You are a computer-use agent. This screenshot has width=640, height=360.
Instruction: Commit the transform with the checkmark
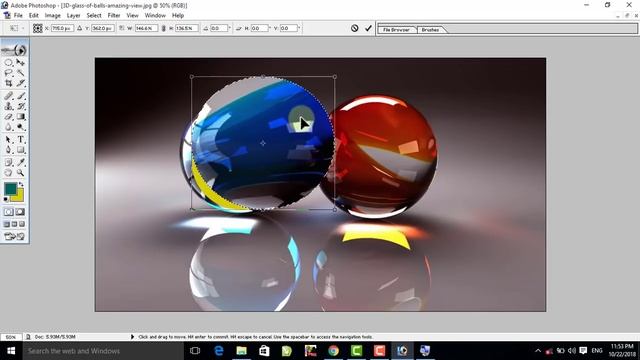coord(368,28)
